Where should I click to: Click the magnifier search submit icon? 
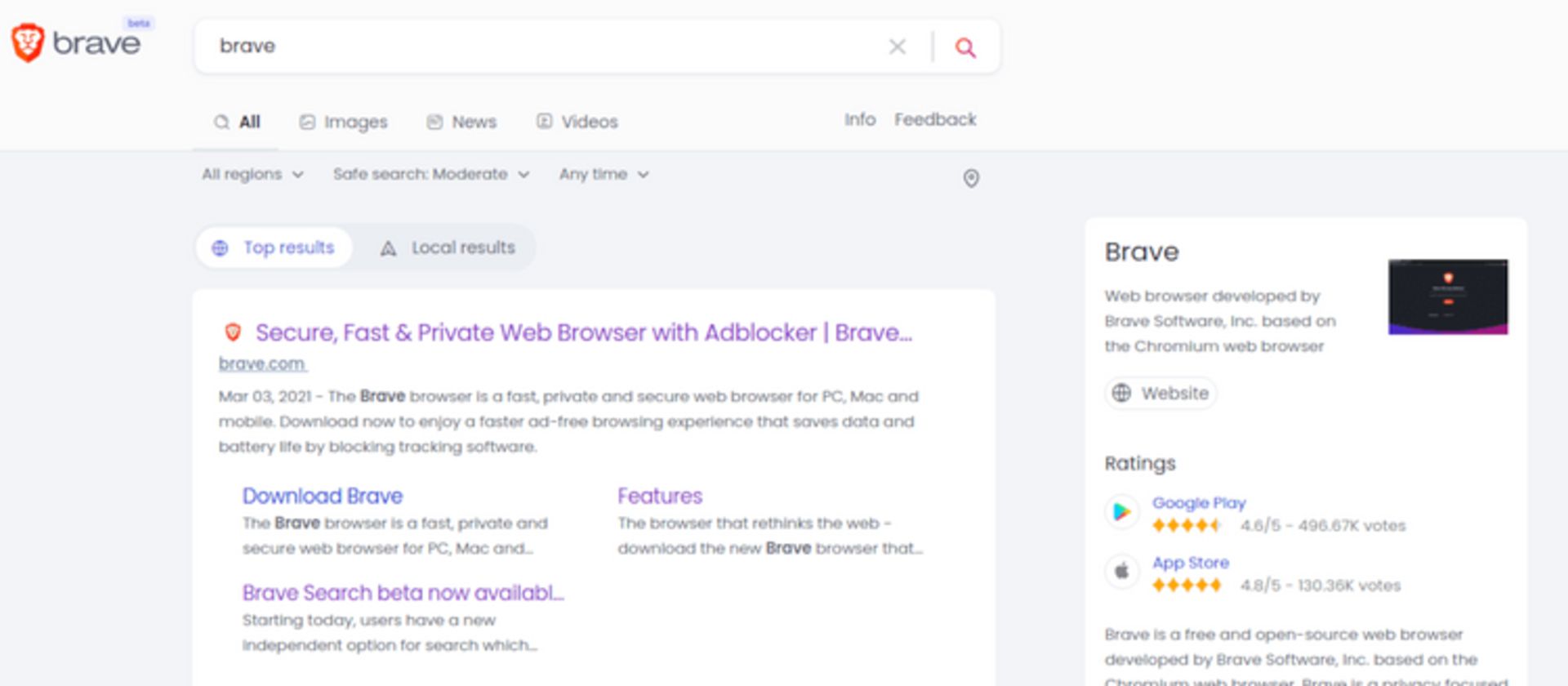click(x=965, y=47)
